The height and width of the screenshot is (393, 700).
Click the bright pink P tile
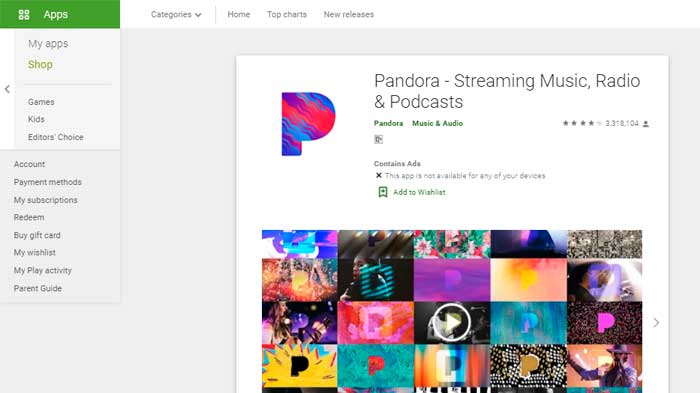coord(604,322)
